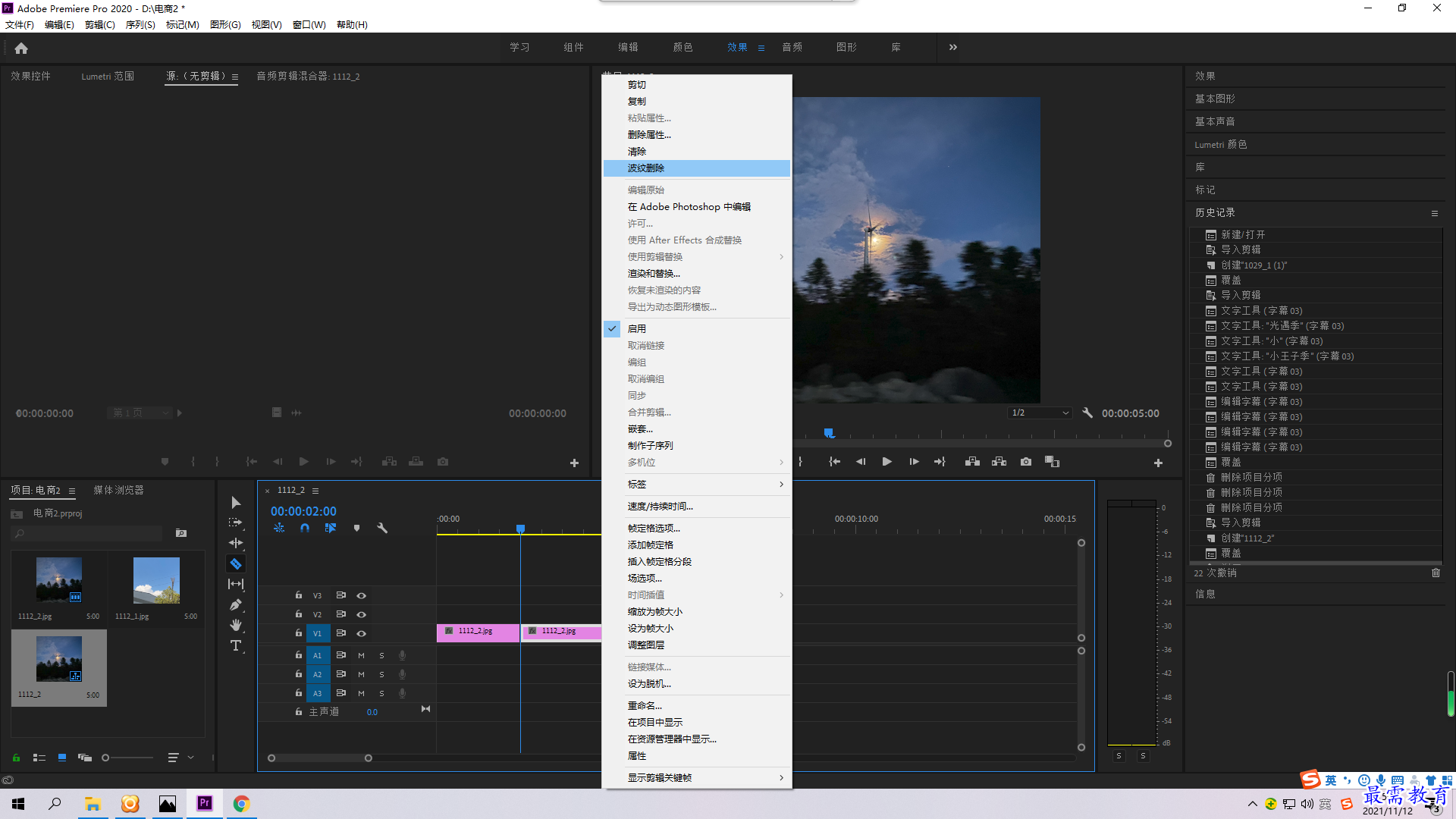Choose 嵌套 in context menu
1456x819 pixels.
coord(696,428)
